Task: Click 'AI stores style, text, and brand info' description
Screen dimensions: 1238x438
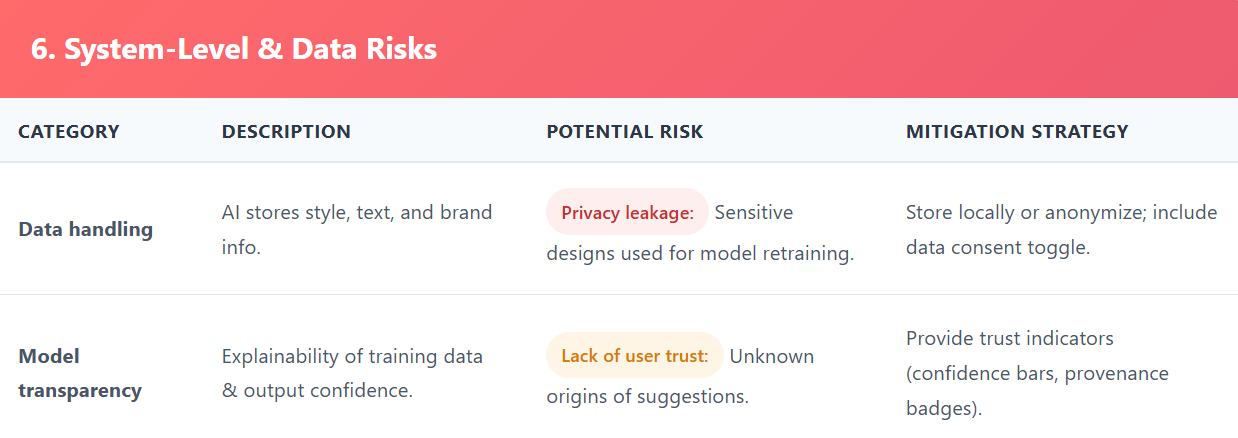Action: tap(356, 212)
